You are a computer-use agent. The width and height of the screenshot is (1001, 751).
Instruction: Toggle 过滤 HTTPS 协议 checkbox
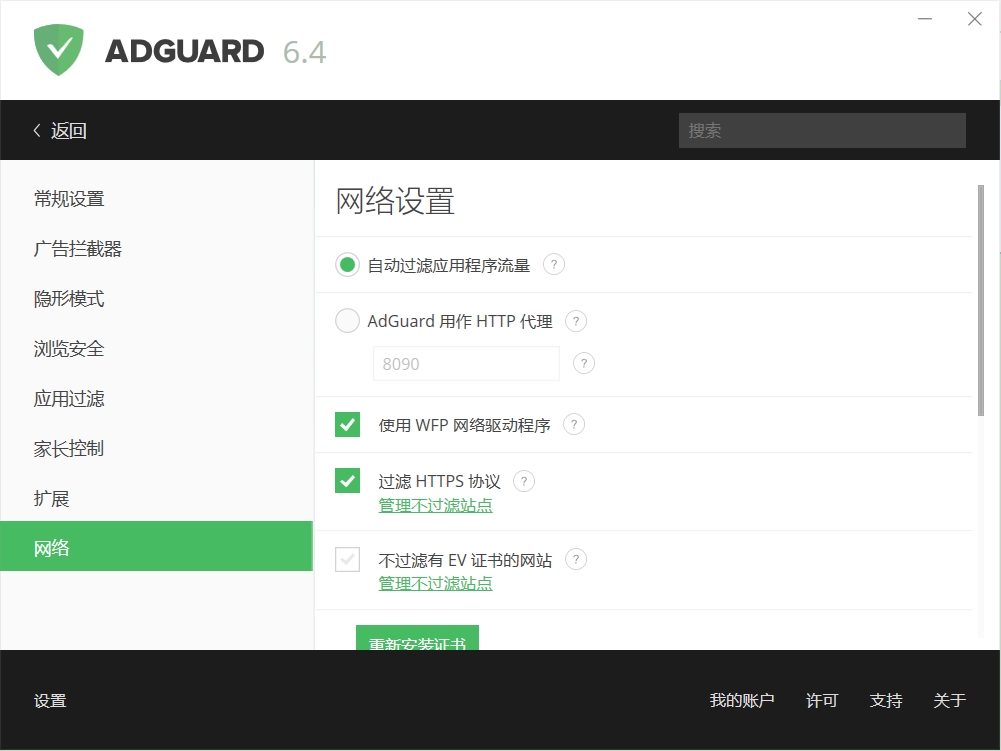(347, 481)
